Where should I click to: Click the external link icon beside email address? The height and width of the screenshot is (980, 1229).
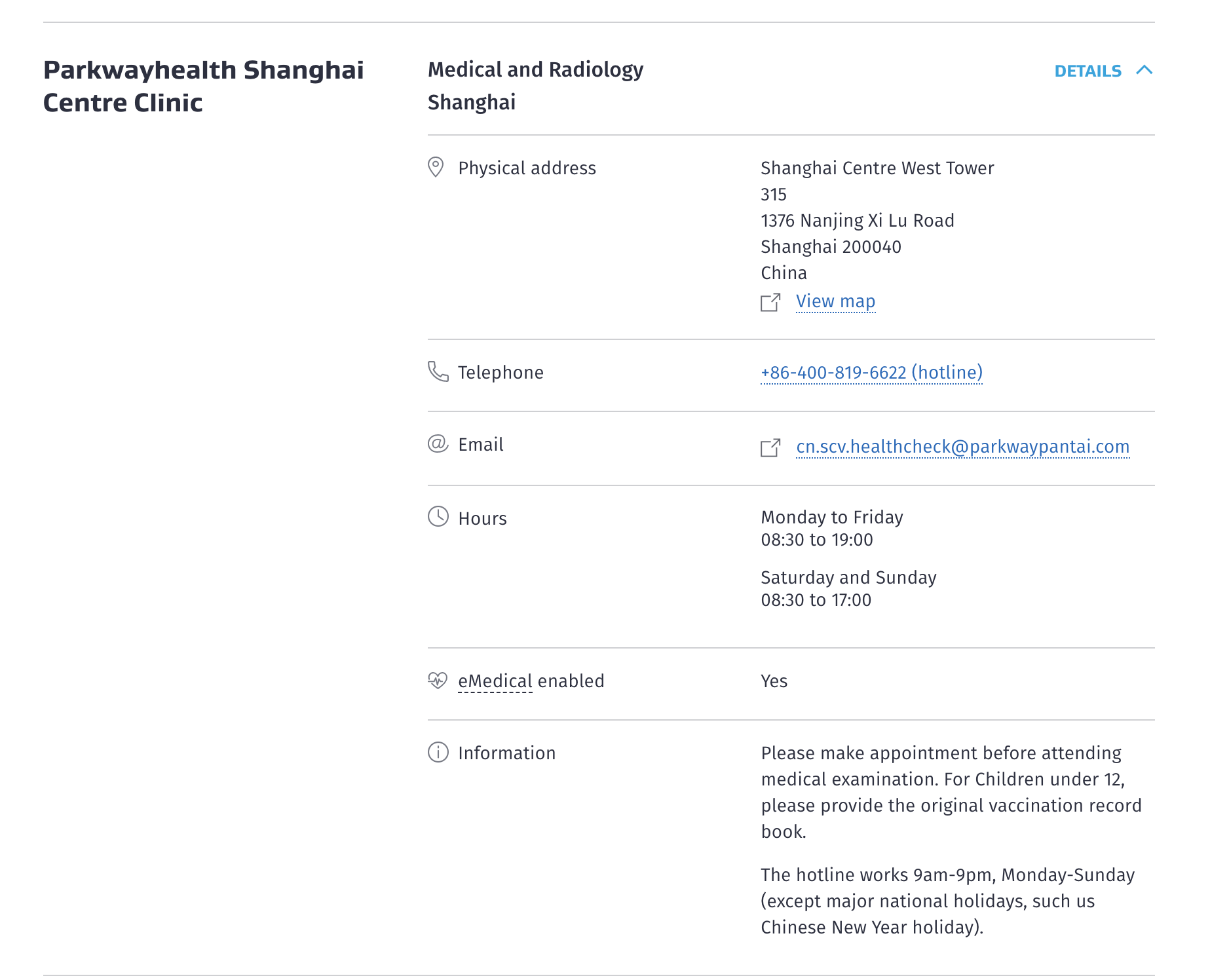[x=770, y=447]
